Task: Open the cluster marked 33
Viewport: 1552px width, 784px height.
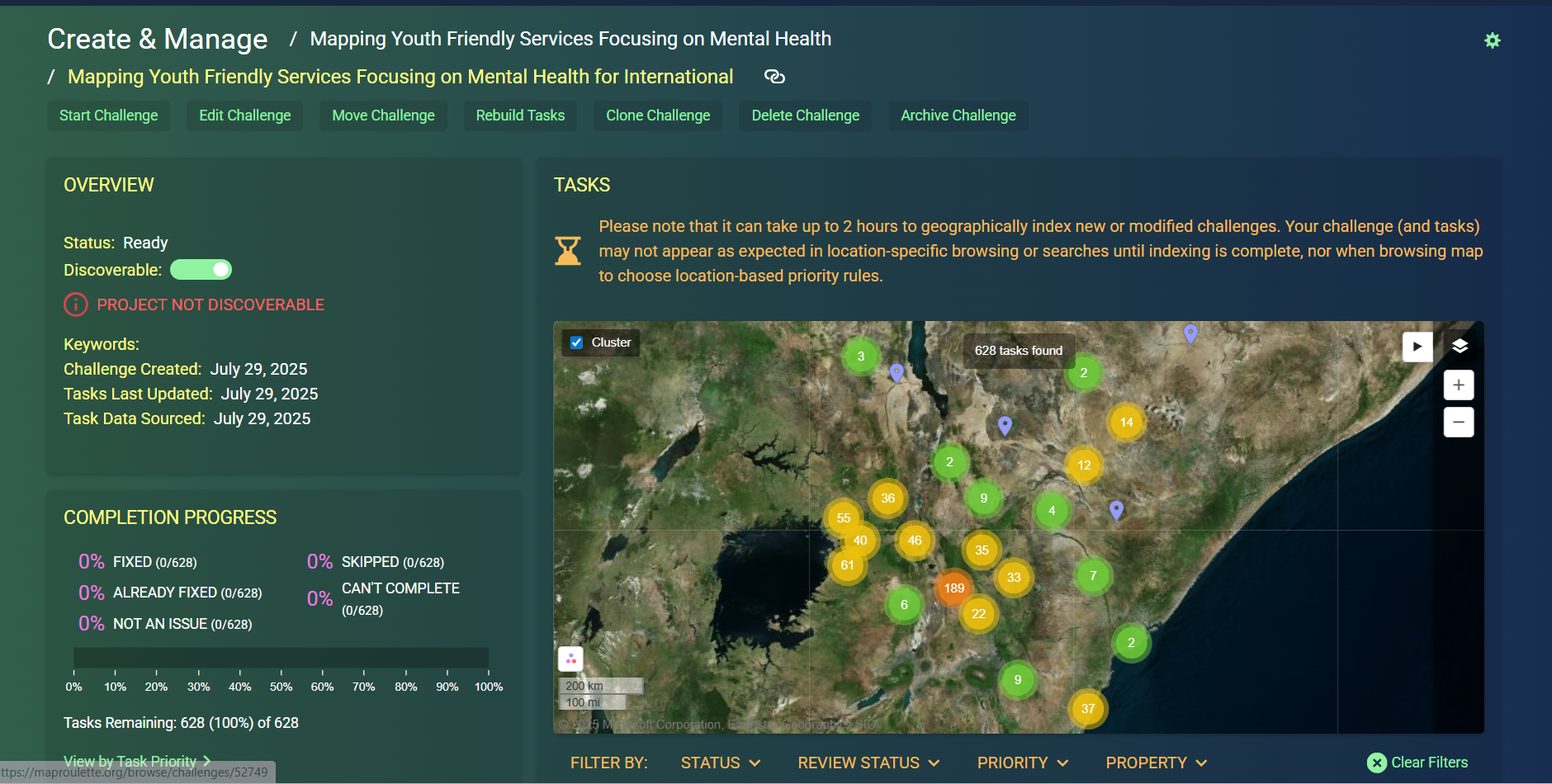Action: click(1014, 578)
